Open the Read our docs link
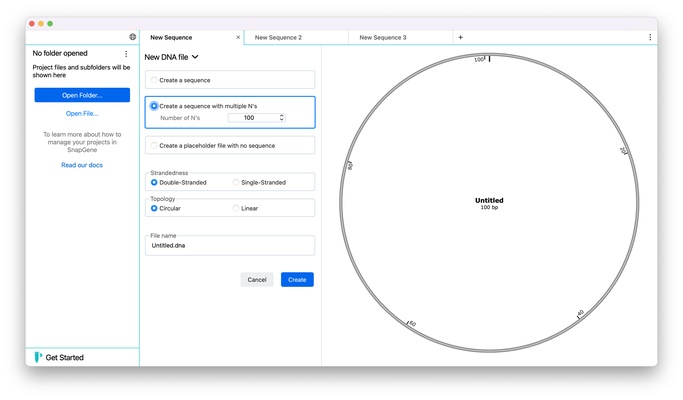This screenshot has width=683, height=400. point(82,165)
